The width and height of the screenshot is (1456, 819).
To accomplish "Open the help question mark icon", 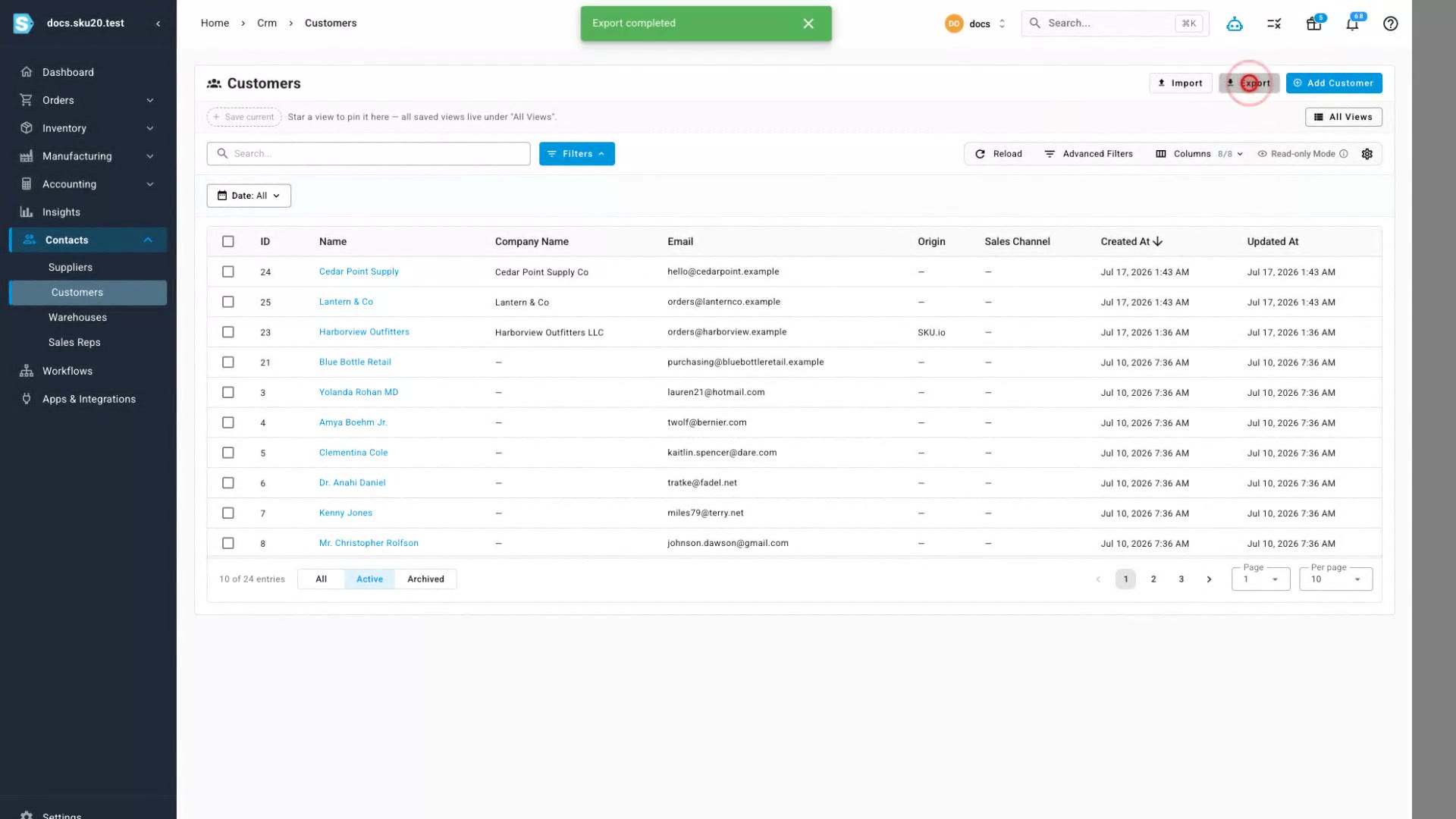I will tap(1390, 24).
